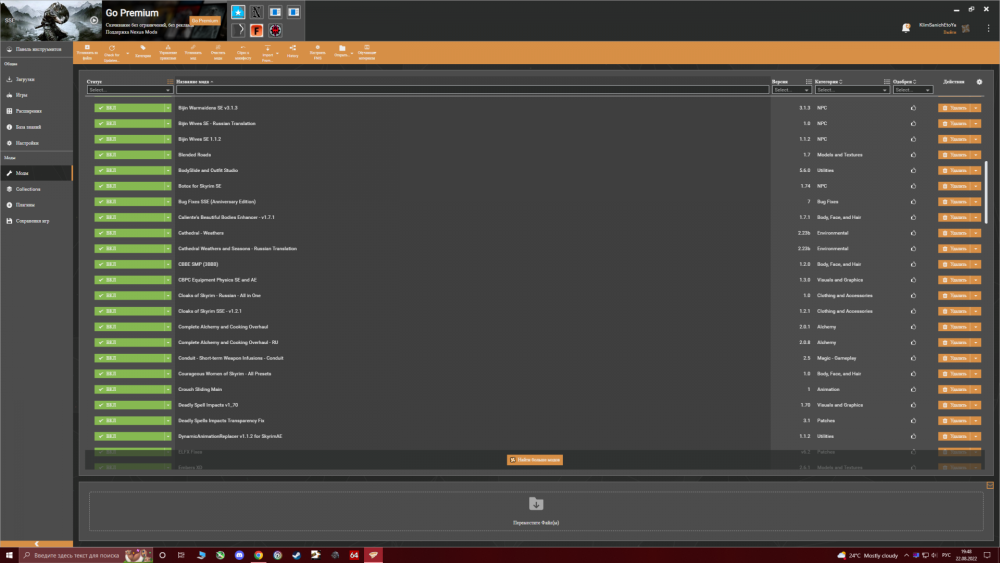Click Configure FNIS toolbar item
This screenshot has width=1000, height=563.
tap(318, 52)
